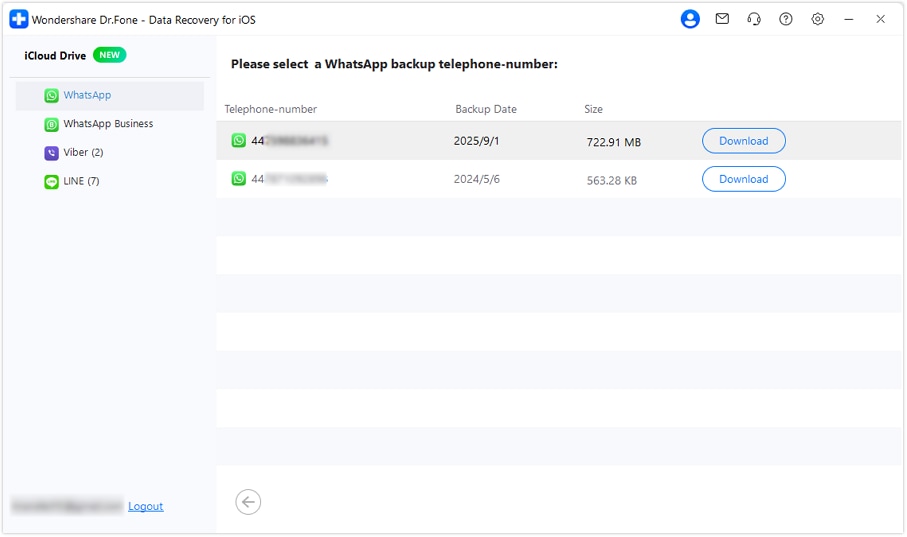Viewport: 907px width, 537px height.
Task: Open the user account profile icon
Action: coord(690,19)
